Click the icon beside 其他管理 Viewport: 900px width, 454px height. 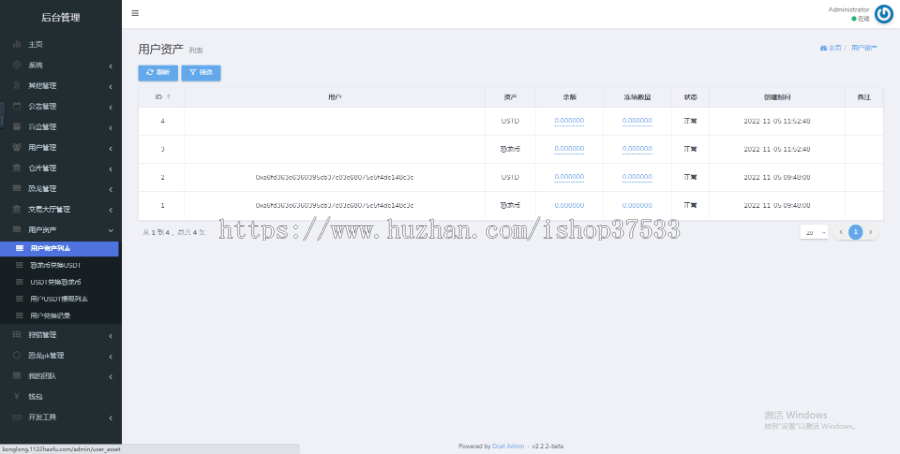pos(17,86)
